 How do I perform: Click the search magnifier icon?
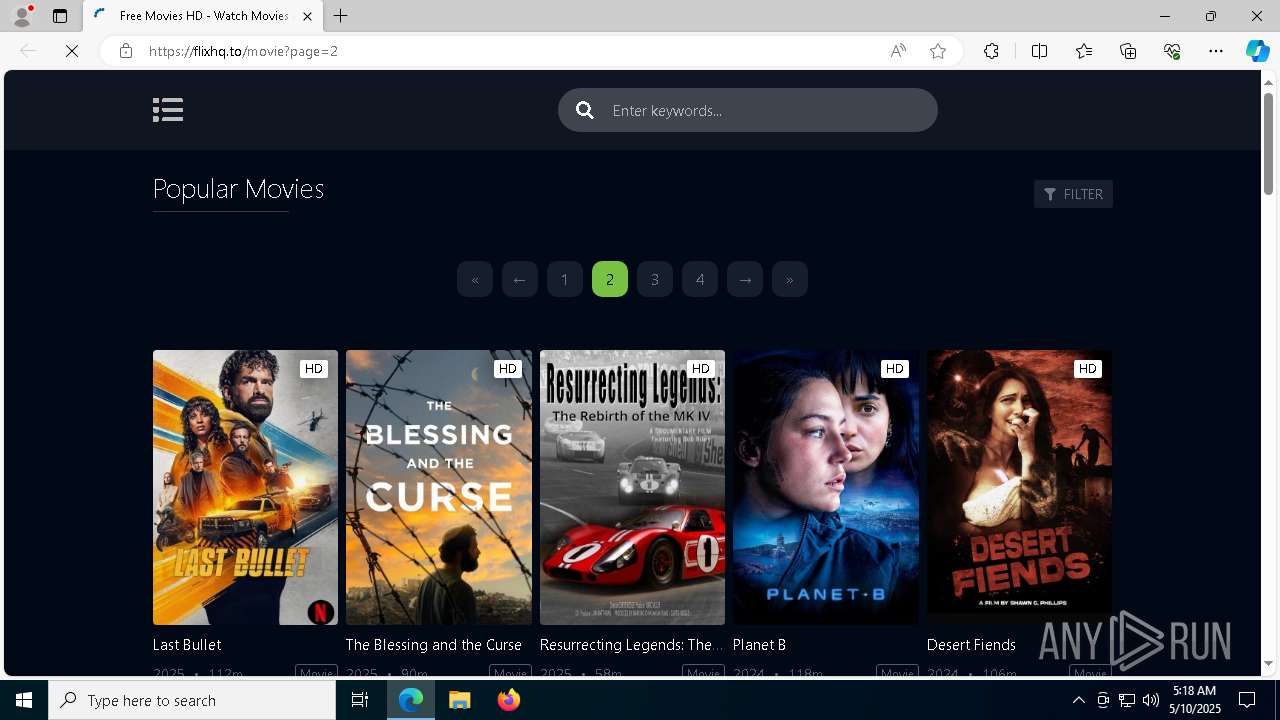[585, 110]
